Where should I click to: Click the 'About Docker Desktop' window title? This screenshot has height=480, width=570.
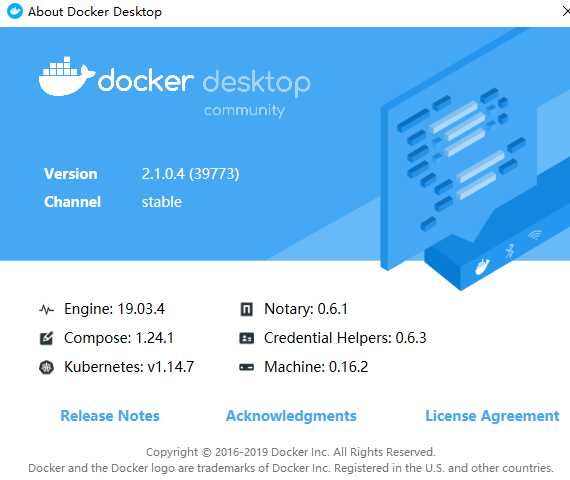(x=95, y=12)
